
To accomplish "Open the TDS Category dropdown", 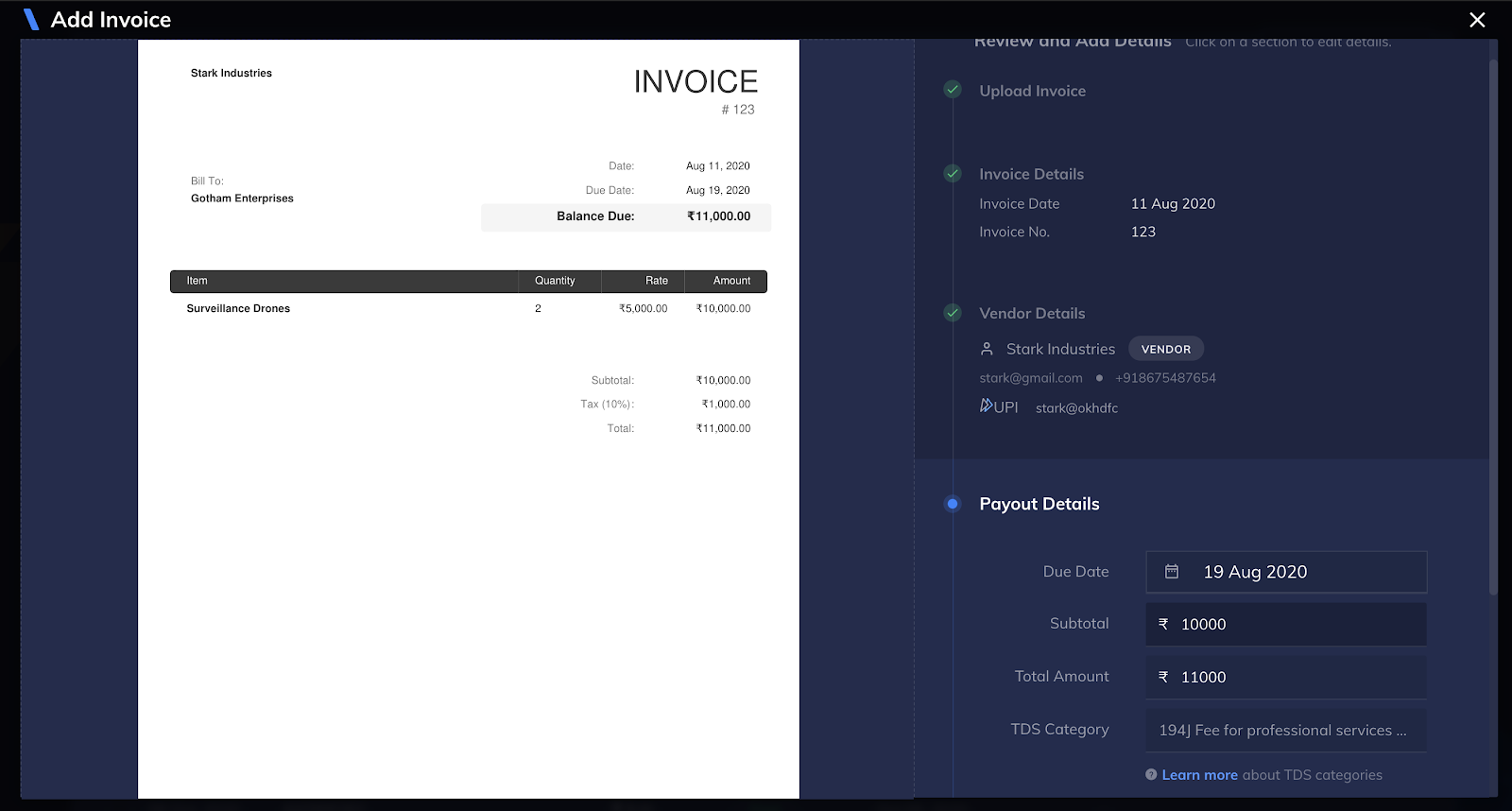I will [x=1286, y=730].
